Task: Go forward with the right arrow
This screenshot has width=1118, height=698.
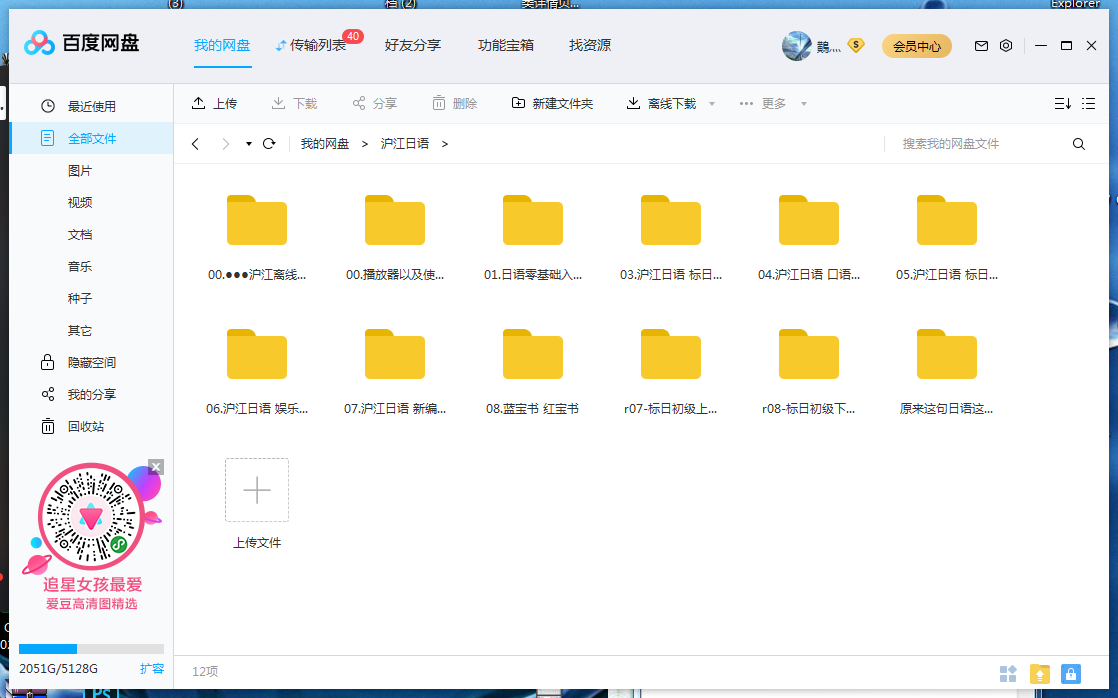Action: 225,144
